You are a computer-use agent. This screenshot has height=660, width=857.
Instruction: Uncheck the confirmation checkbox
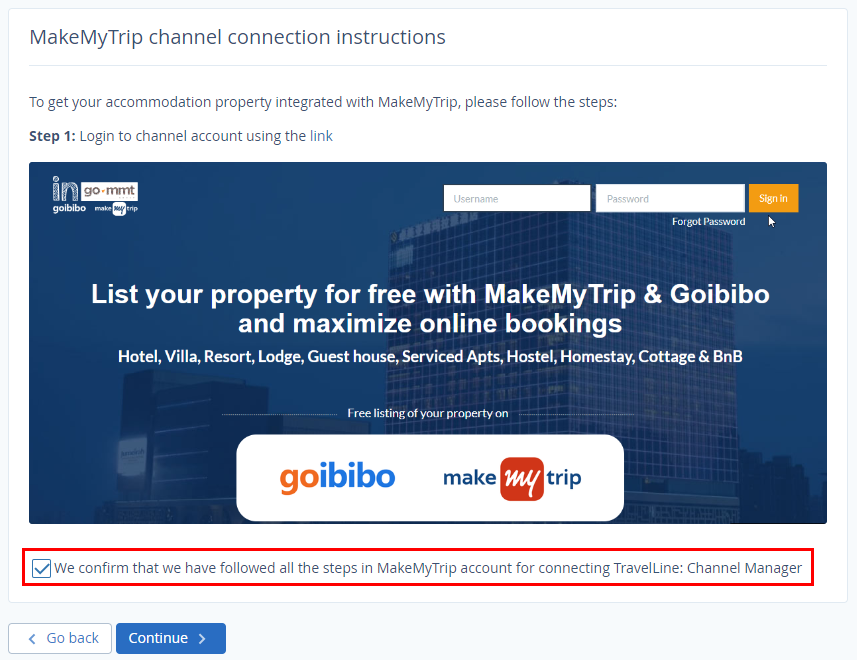[41, 568]
